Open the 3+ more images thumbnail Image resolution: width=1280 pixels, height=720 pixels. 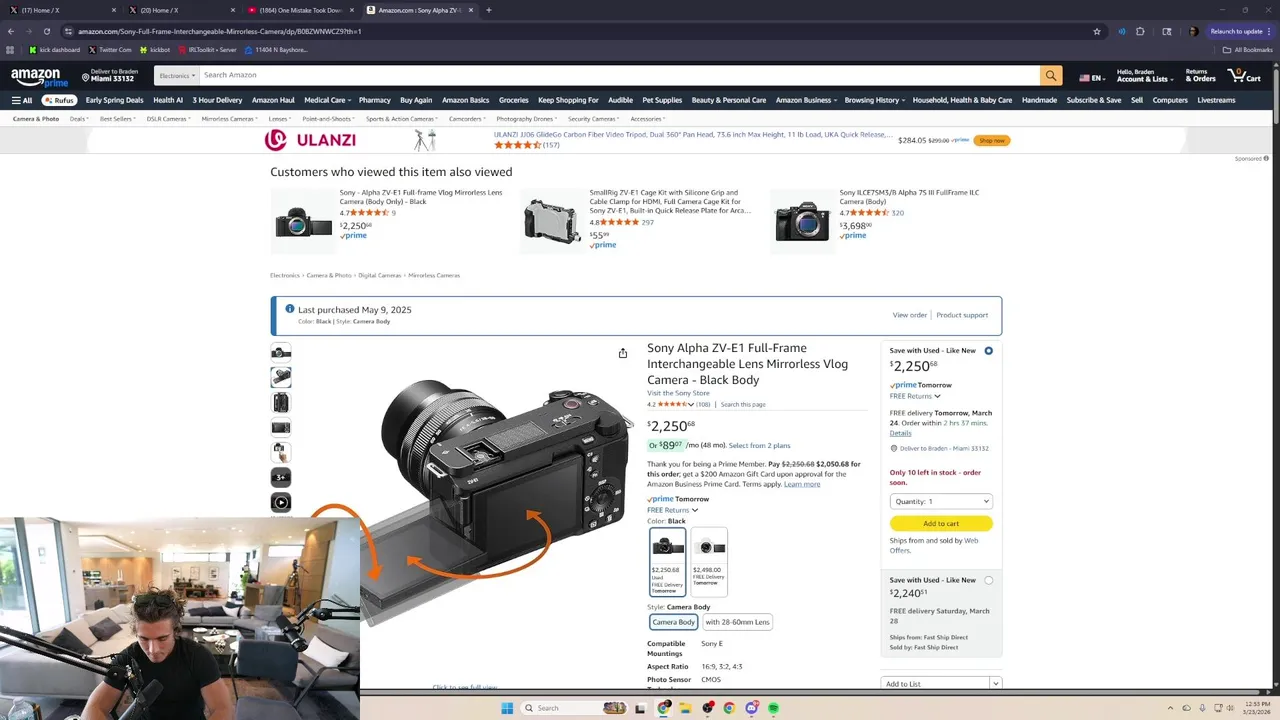click(281, 477)
